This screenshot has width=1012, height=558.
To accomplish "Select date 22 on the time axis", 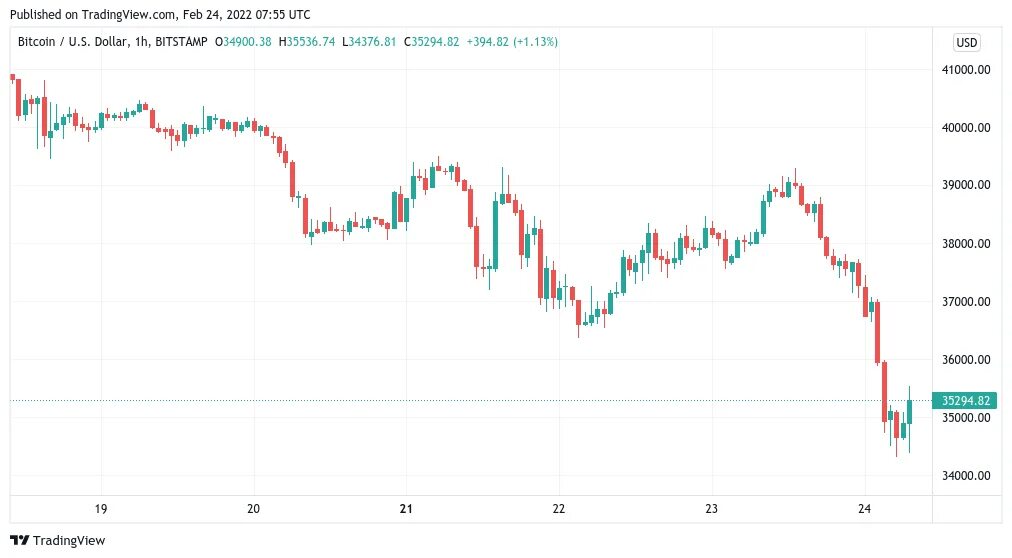I will [x=559, y=509].
